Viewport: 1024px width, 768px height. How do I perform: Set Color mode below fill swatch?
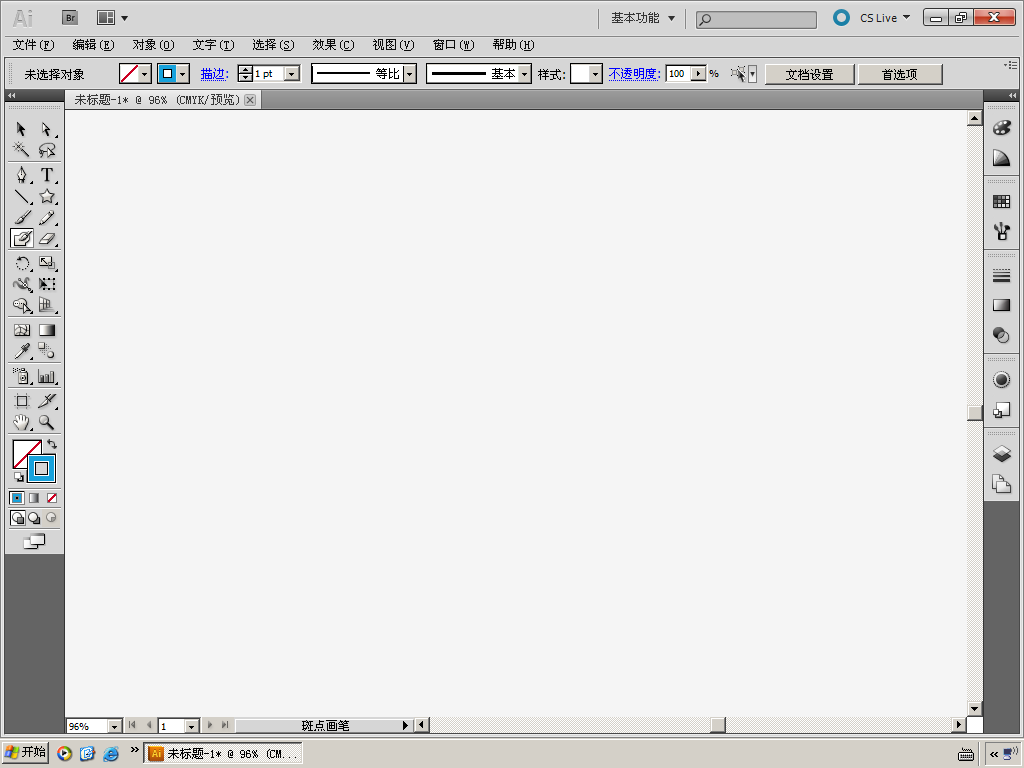(x=17, y=498)
